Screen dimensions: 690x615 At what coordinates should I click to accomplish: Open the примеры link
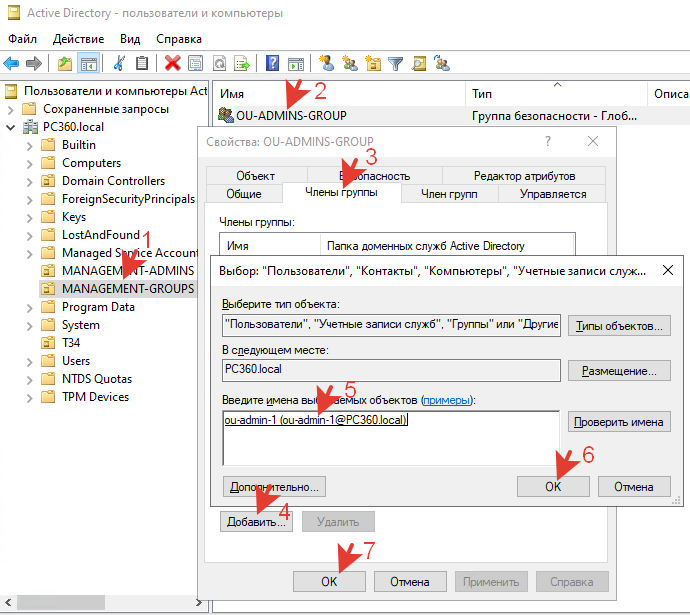pyautogui.click(x=446, y=400)
